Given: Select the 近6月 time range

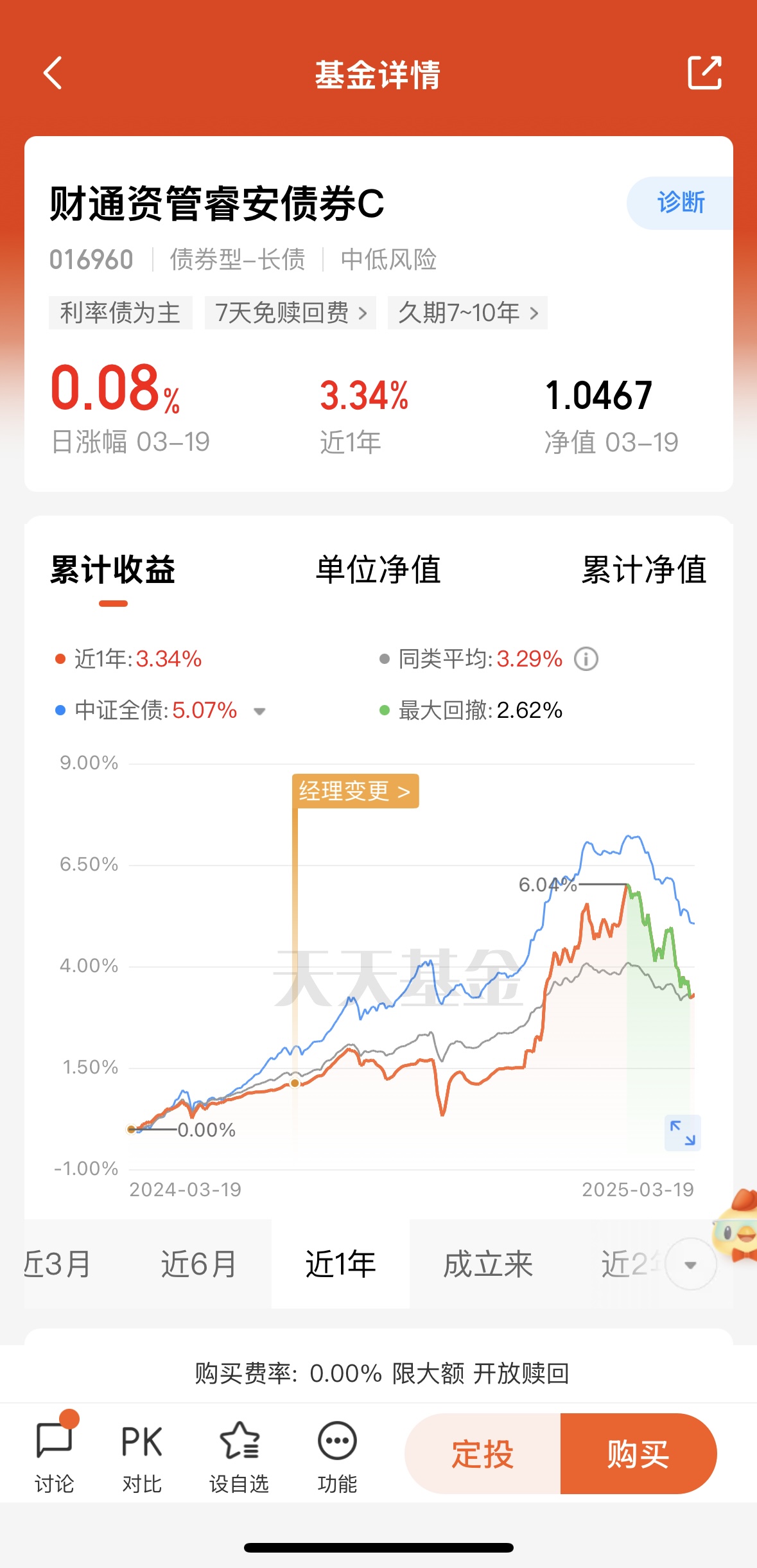Looking at the screenshot, I should (199, 1264).
